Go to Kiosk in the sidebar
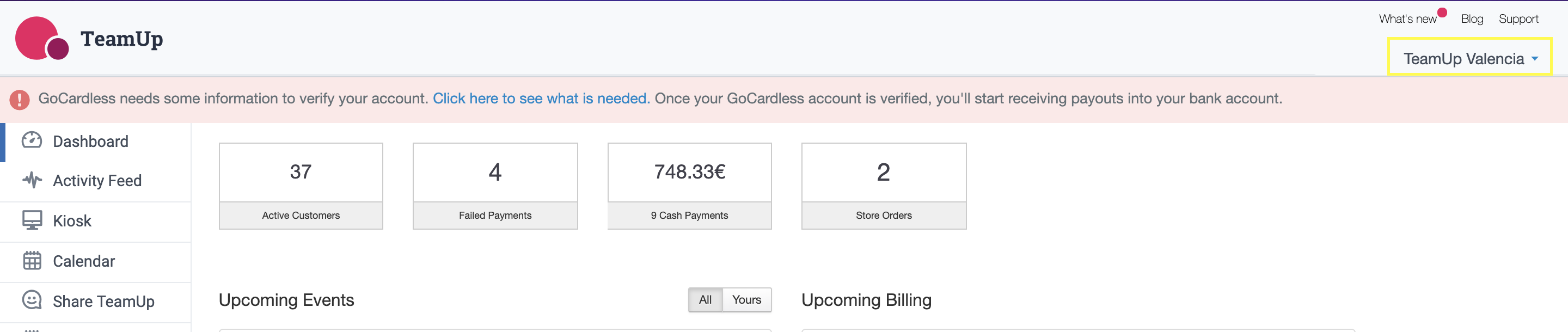 tap(72, 221)
